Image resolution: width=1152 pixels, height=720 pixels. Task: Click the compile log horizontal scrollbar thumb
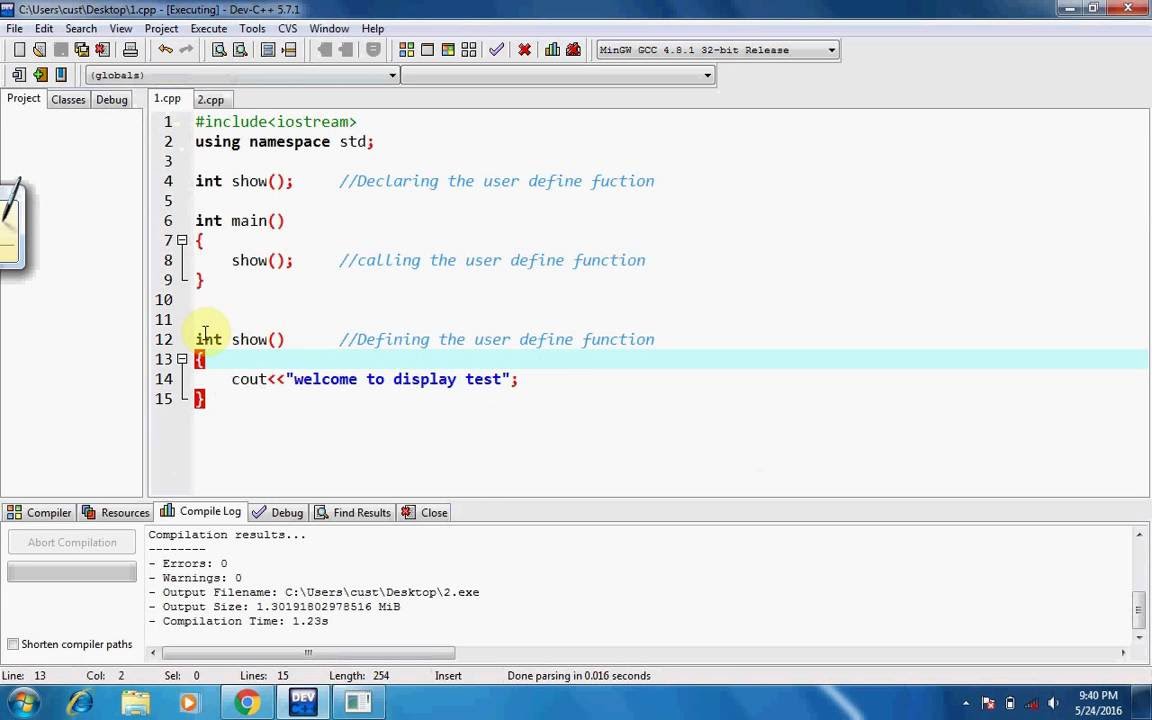(x=309, y=652)
